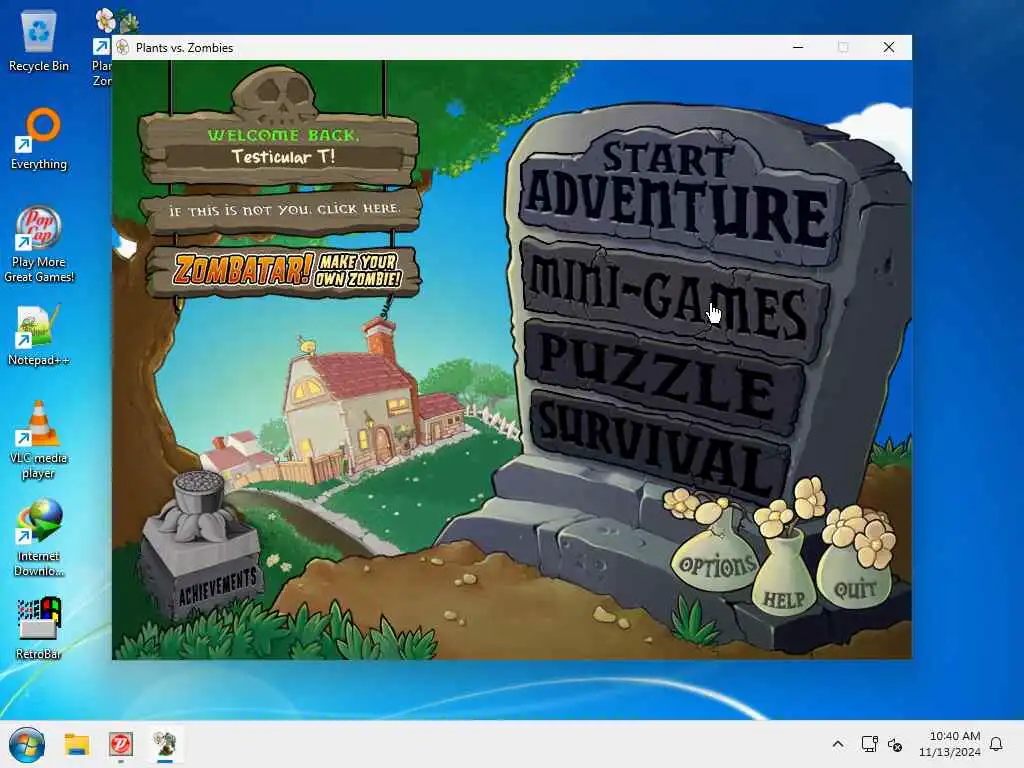This screenshot has height=768, width=1024.
Task: Select Play More Great Games PopCap shortcut
Action: tap(39, 245)
